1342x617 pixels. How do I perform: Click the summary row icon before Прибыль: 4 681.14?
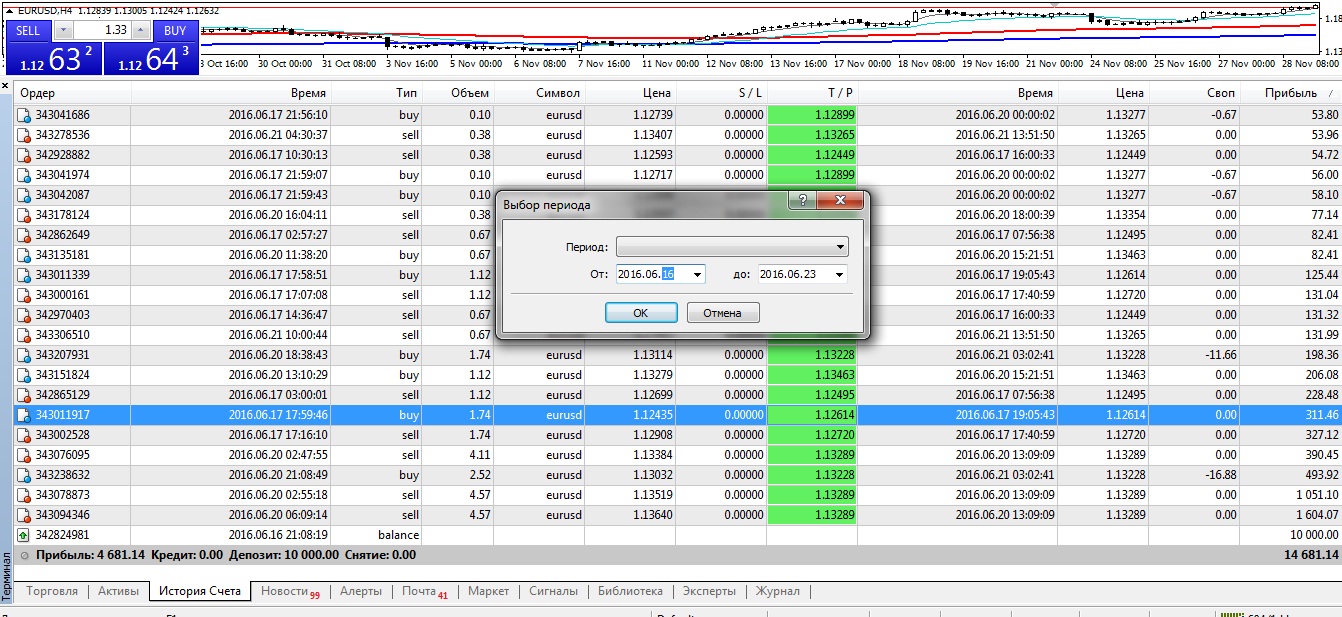tap(24, 554)
